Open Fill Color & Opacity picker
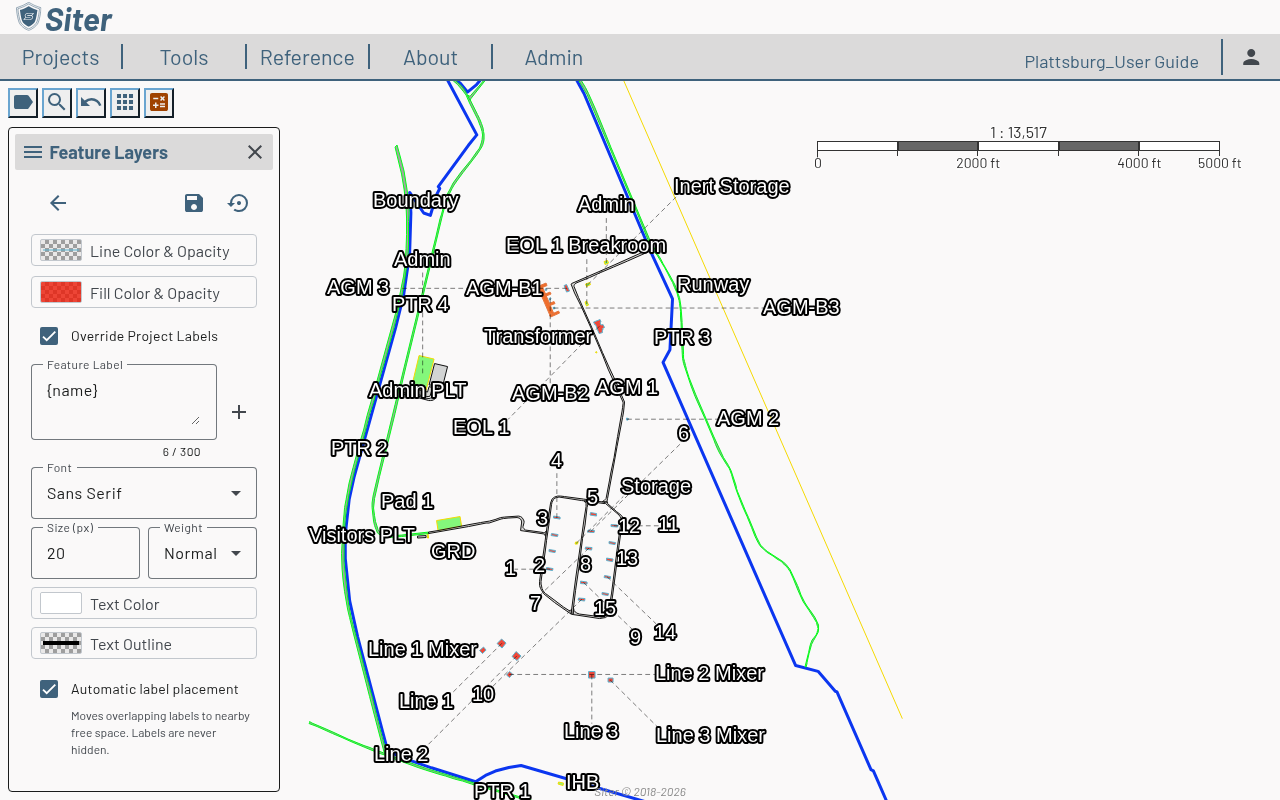1280x800 pixels. click(144, 293)
